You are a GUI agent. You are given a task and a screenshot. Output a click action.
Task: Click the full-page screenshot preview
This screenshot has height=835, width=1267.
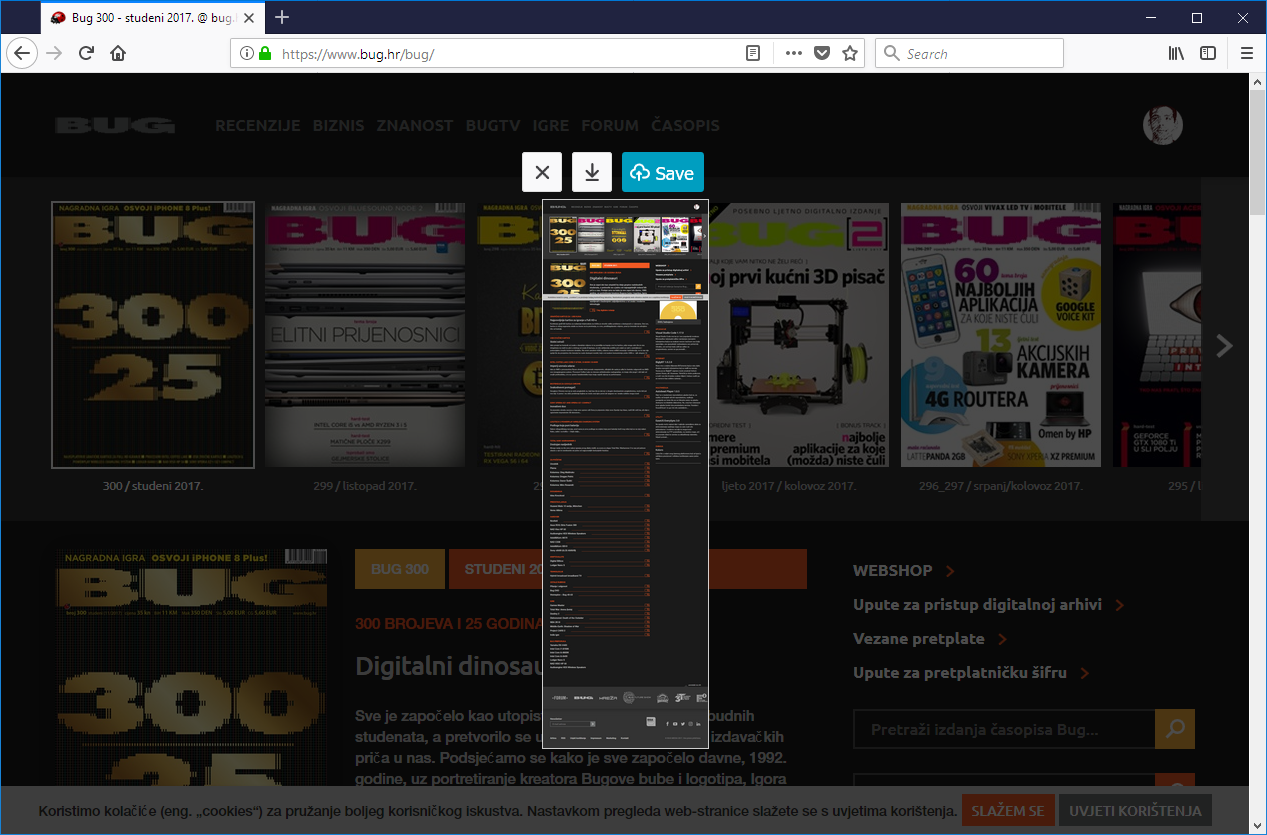coord(625,473)
